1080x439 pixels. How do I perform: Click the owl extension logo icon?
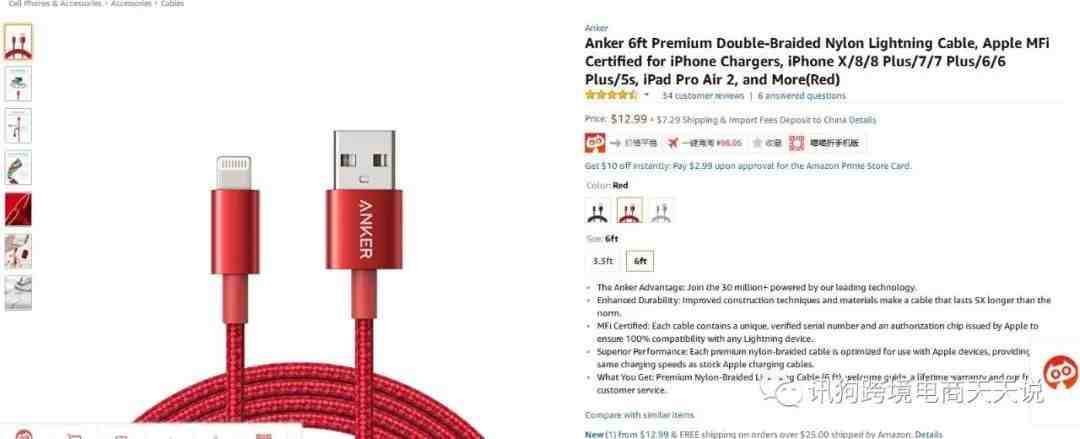(x=595, y=143)
